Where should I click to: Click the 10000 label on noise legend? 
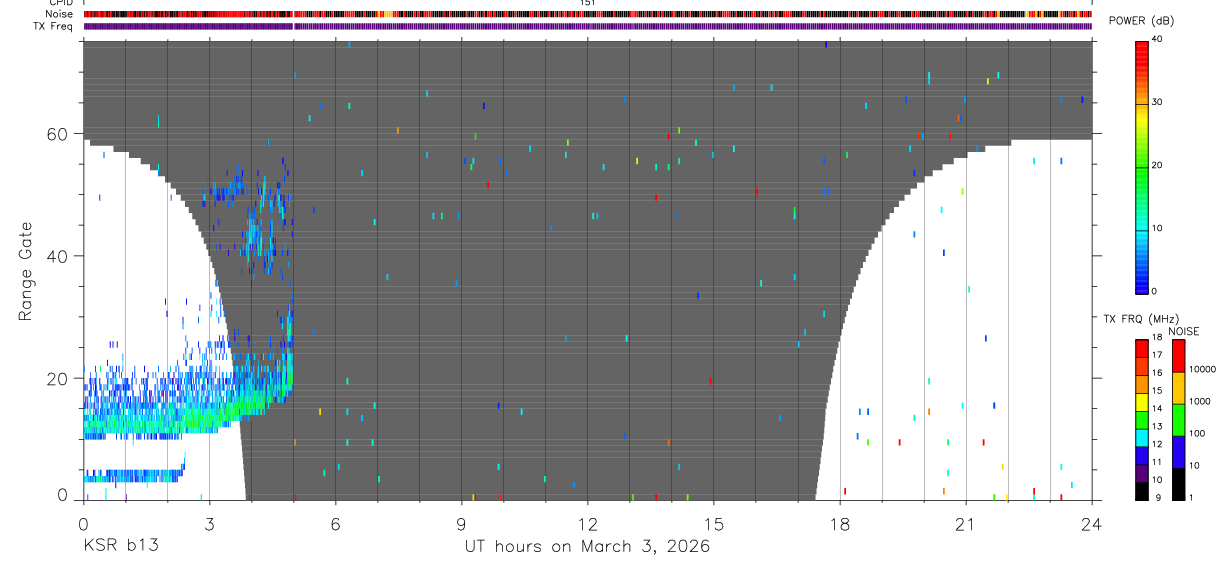click(x=1202, y=369)
